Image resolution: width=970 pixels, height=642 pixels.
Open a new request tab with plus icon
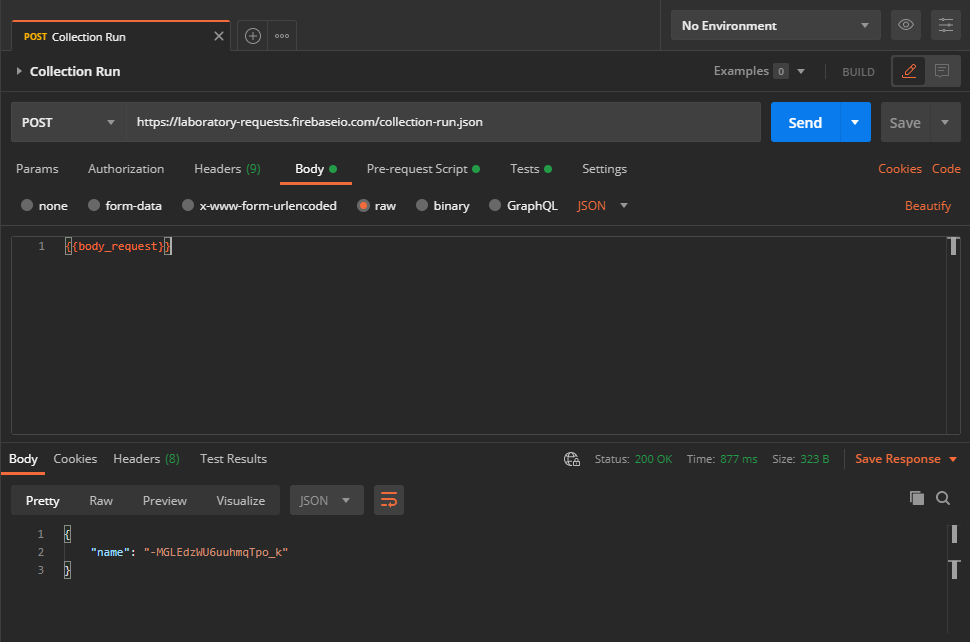point(252,36)
